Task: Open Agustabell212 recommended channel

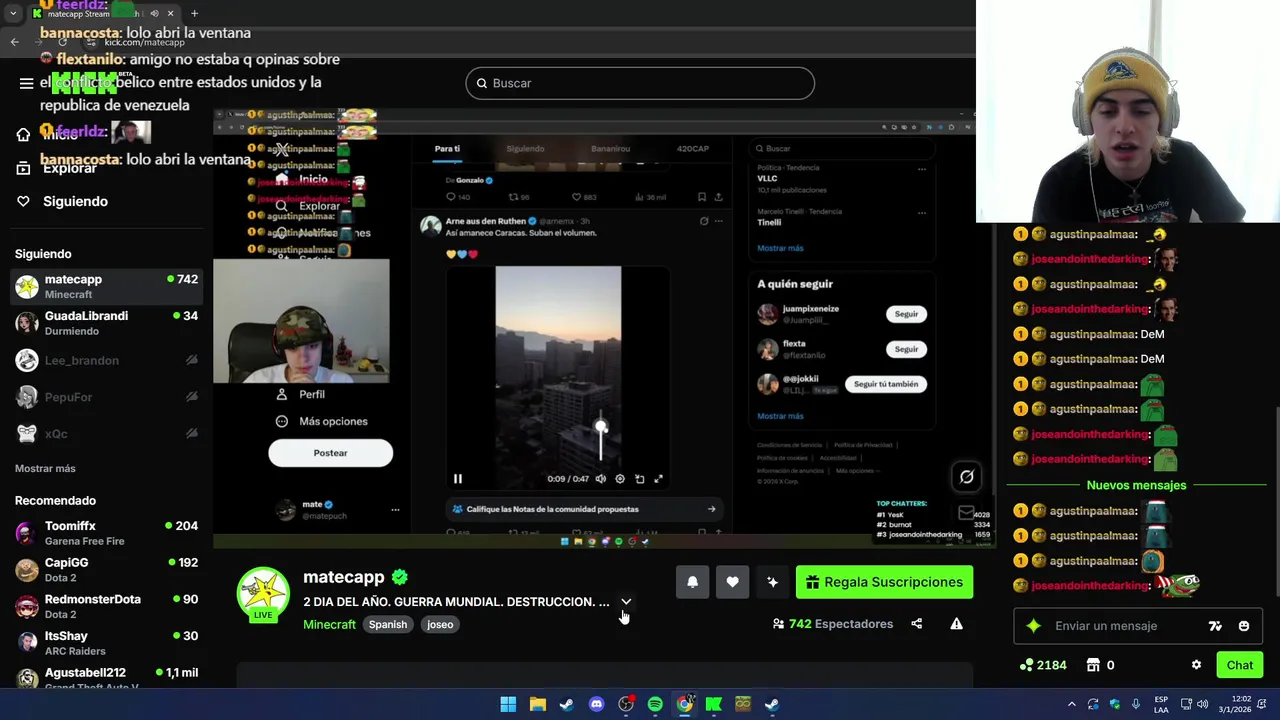Action: (x=107, y=678)
